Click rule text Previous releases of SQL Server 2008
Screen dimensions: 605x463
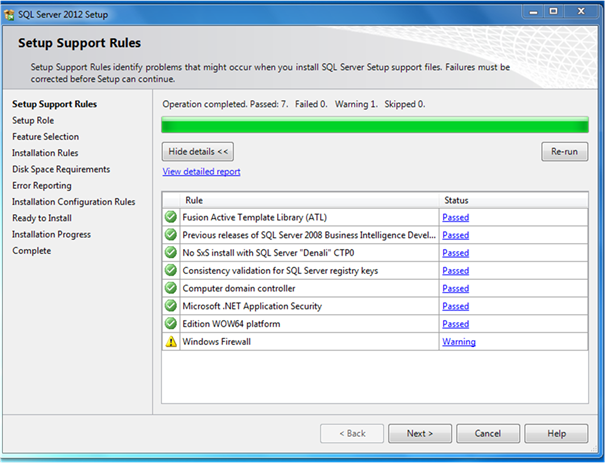(x=309, y=235)
